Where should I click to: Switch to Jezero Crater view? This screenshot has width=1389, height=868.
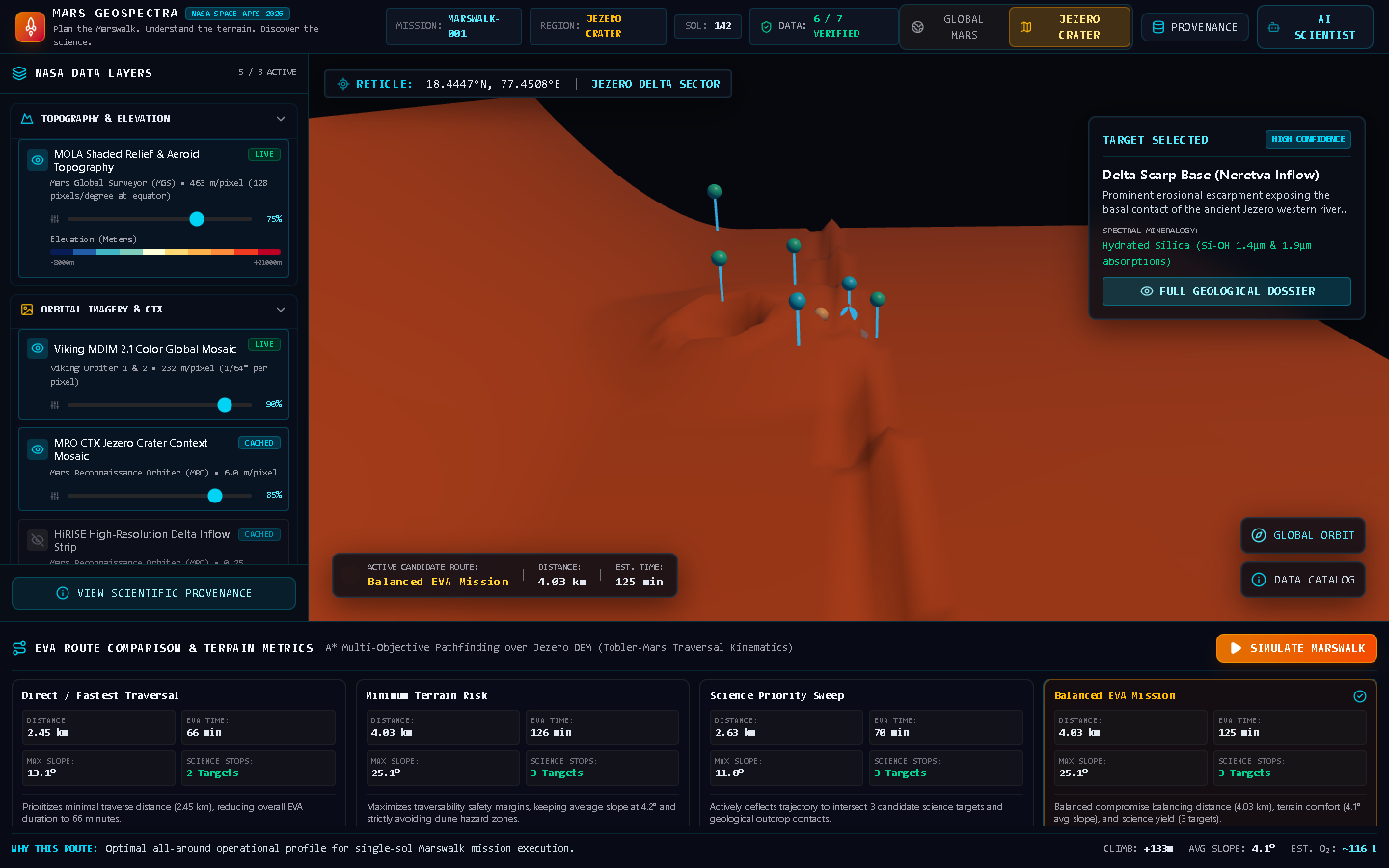tap(1069, 27)
